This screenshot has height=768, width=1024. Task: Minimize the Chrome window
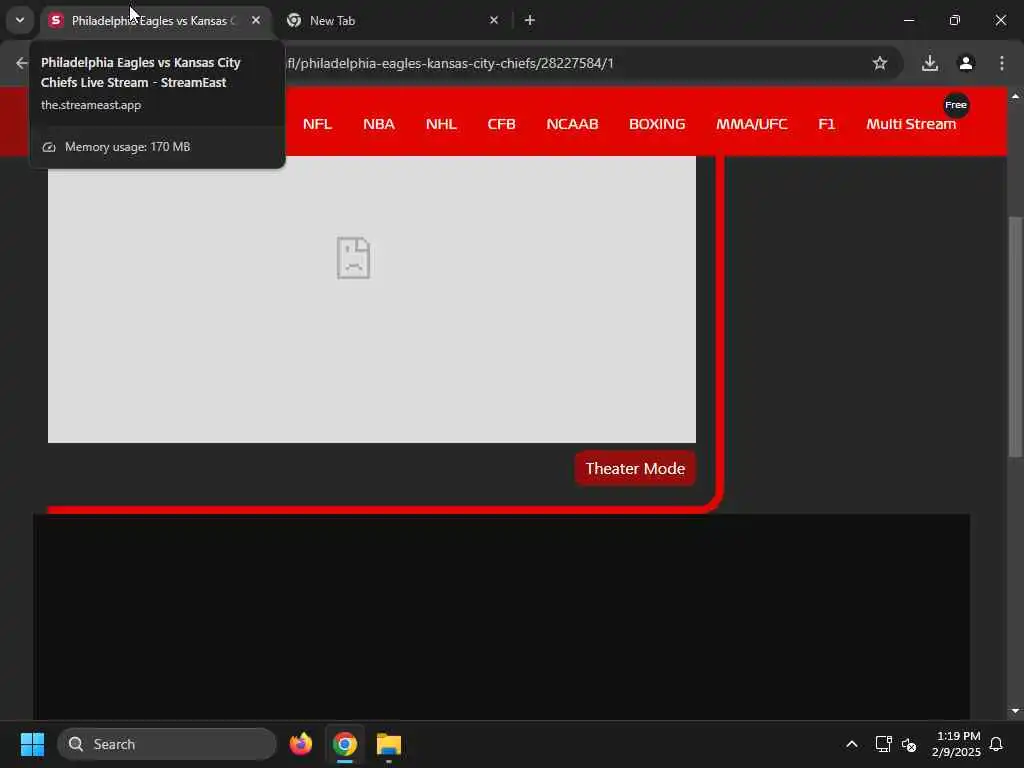point(908,20)
